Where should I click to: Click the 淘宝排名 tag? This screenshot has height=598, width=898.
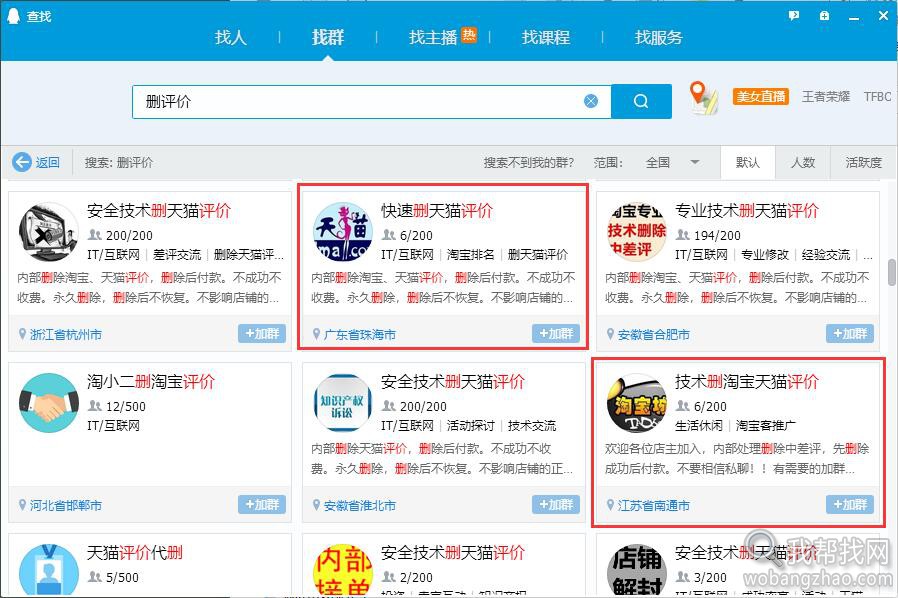coord(470,255)
